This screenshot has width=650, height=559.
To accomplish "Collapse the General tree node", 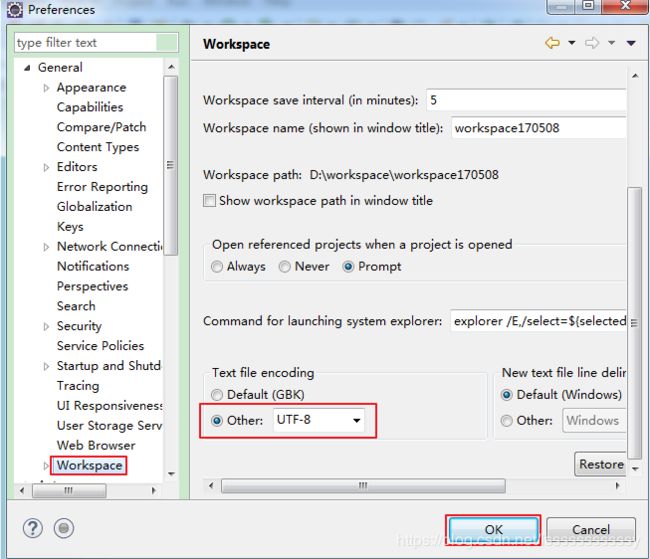I will point(27,68).
